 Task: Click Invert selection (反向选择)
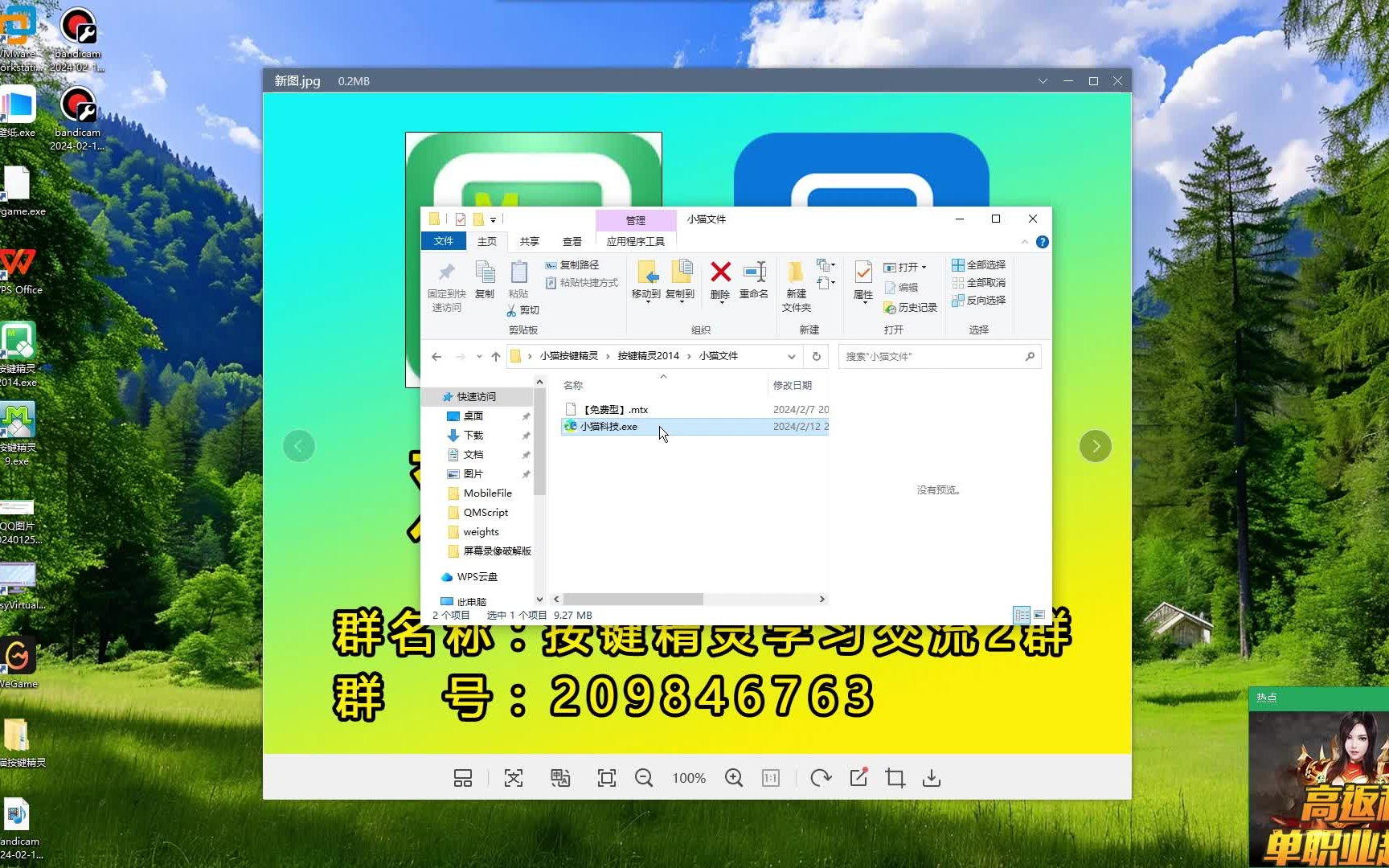coord(979,301)
